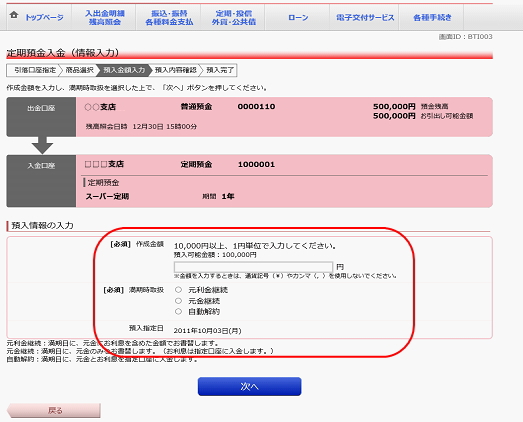Image resolution: width=523 pixels, height=422 pixels.
Task: Click the 預入完了 step in breadcrumb
Action: pyautogui.click(x=219, y=70)
